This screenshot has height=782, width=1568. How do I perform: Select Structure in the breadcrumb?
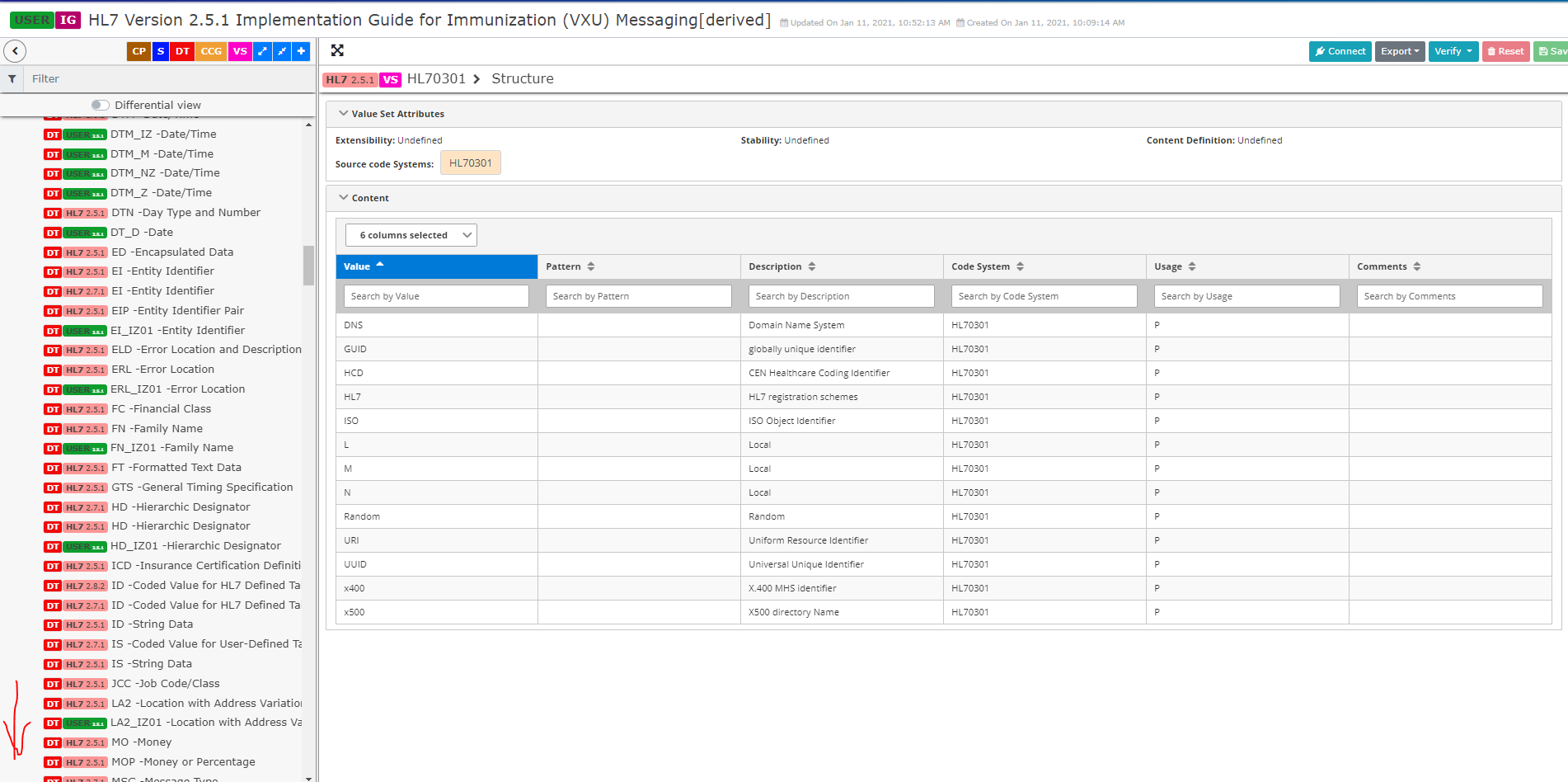click(522, 78)
